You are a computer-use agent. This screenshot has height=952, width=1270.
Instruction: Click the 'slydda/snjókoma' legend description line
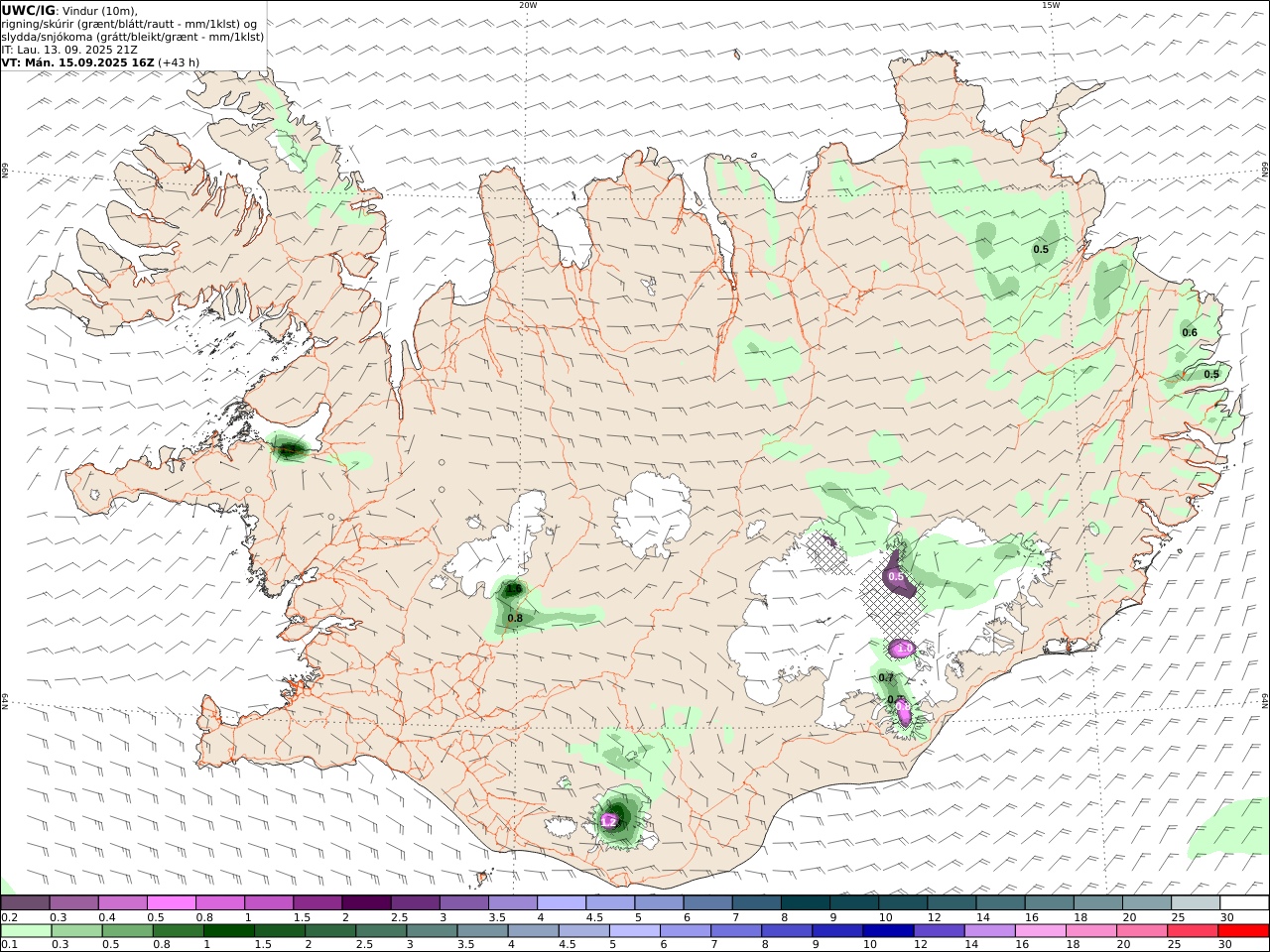tap(132, 37)
